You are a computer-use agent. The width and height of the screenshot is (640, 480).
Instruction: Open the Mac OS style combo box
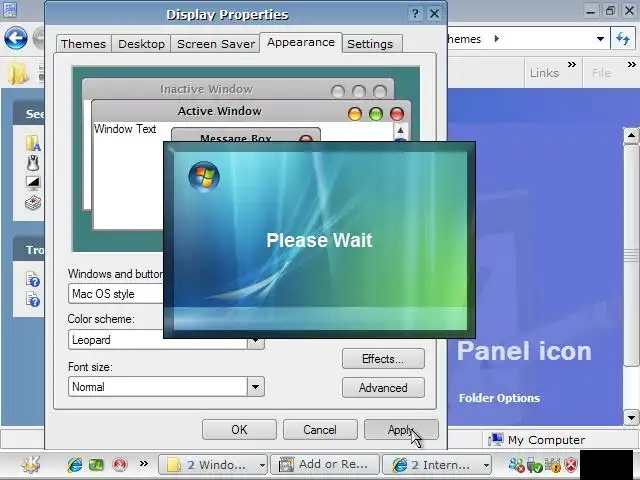[x=116, y=293]
